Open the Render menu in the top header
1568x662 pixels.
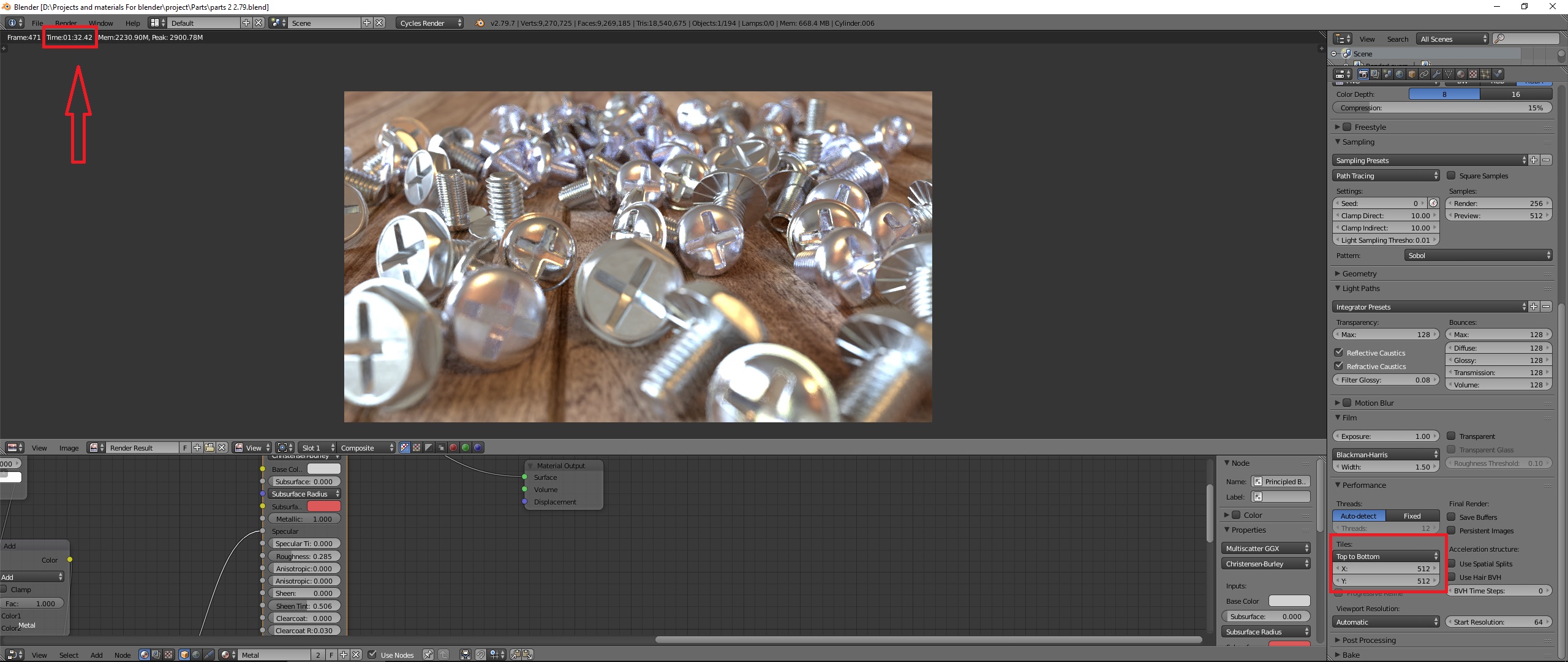(x=66, y=23)
